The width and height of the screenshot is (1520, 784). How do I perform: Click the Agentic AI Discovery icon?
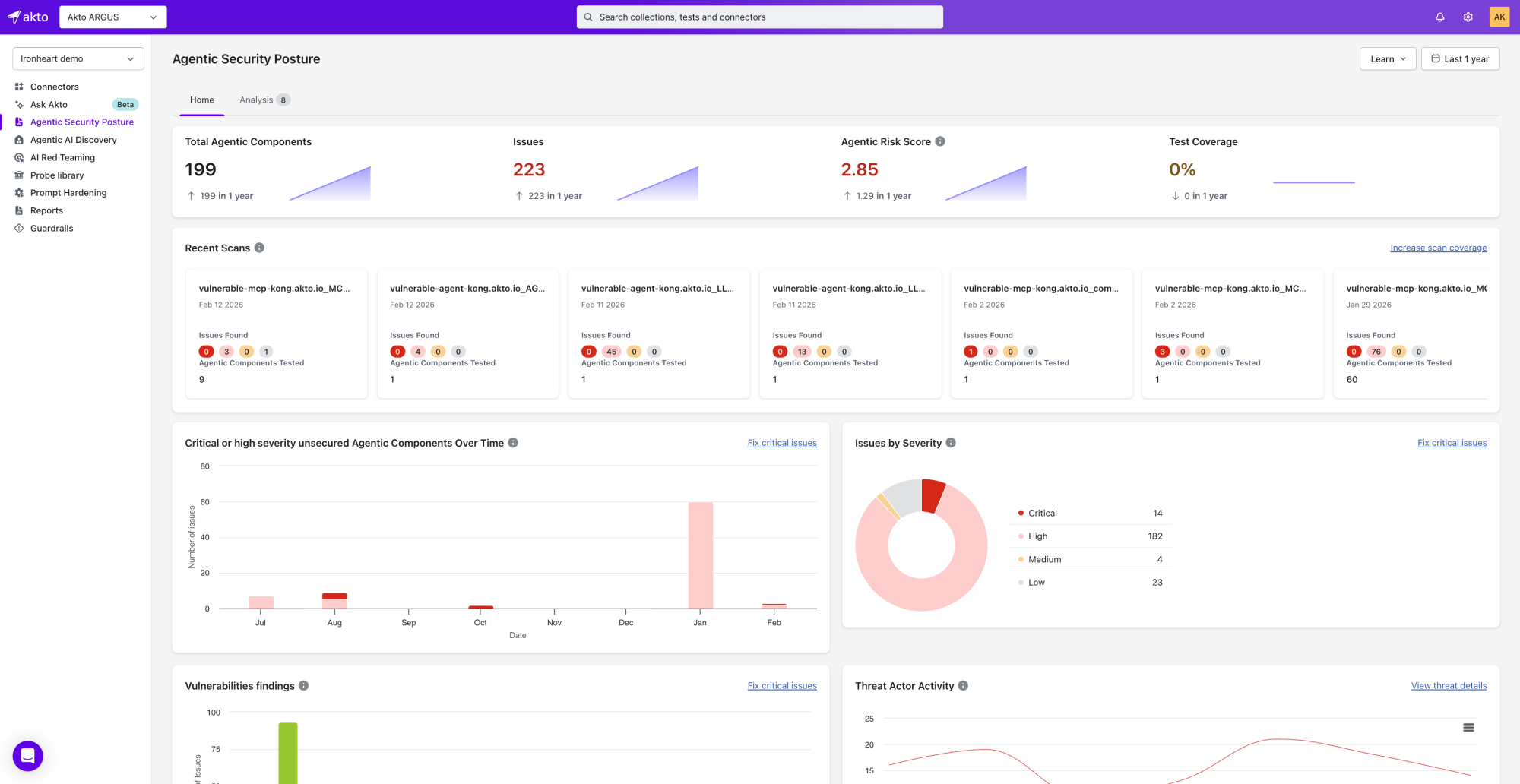coord(19,140)
